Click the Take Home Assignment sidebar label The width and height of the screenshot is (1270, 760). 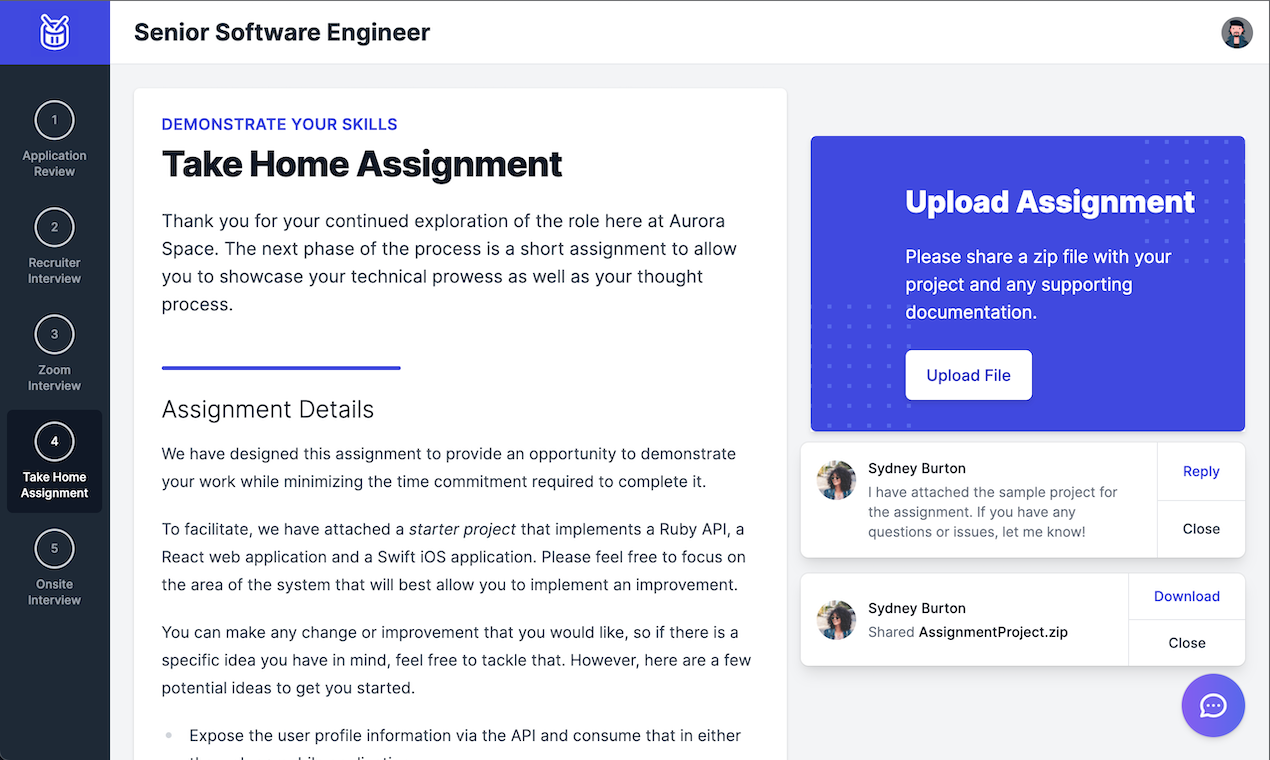(54, 485)
